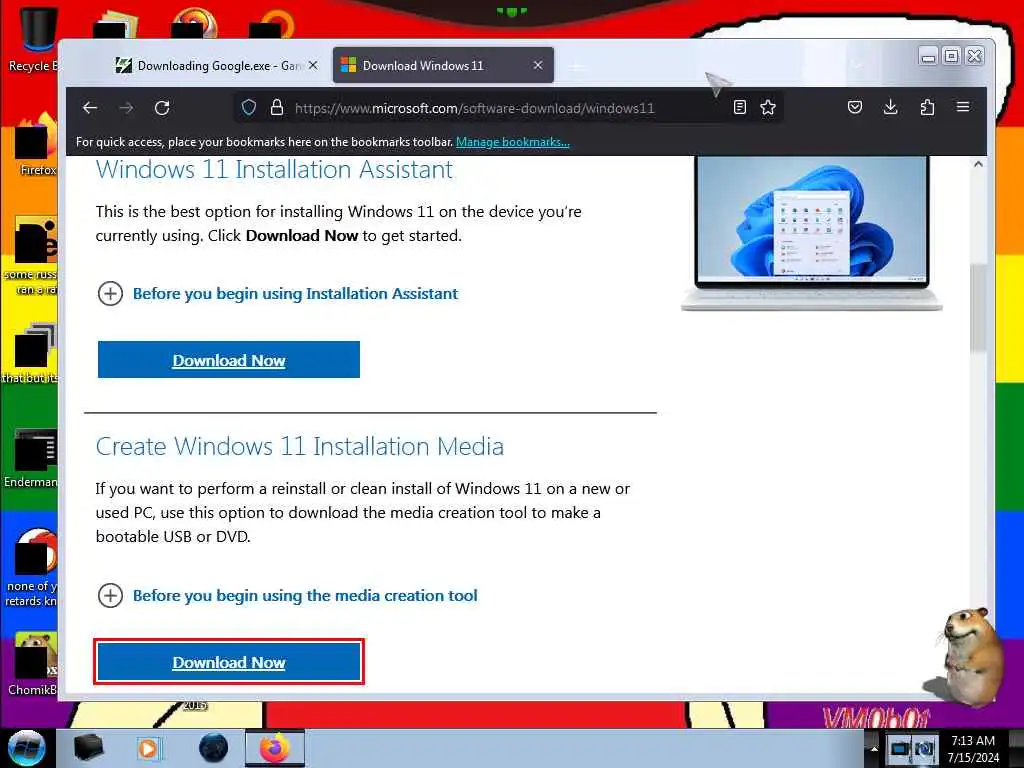Click the forward navigation arrow
1024x768 pixels.
(126, 108)
